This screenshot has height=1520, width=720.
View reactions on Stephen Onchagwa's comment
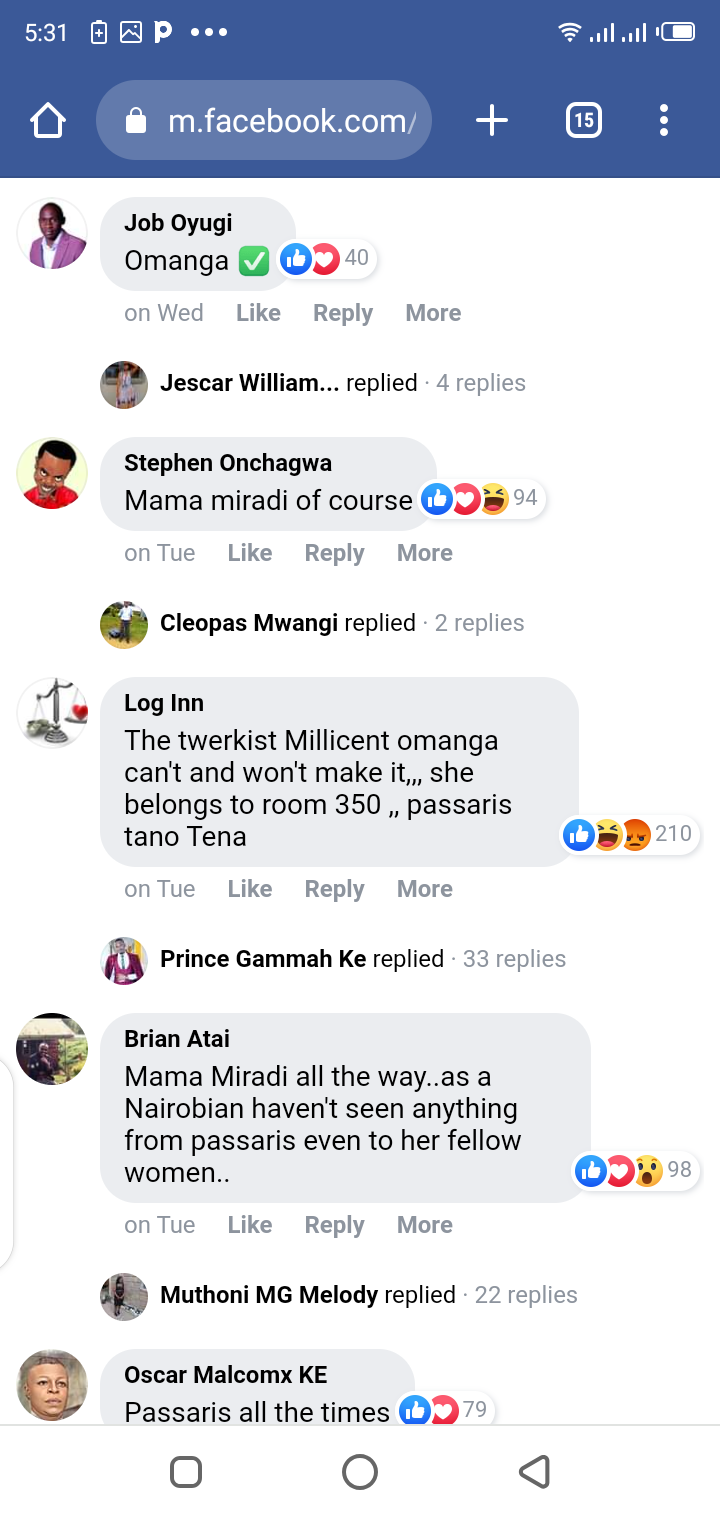(x=479, y=498)
